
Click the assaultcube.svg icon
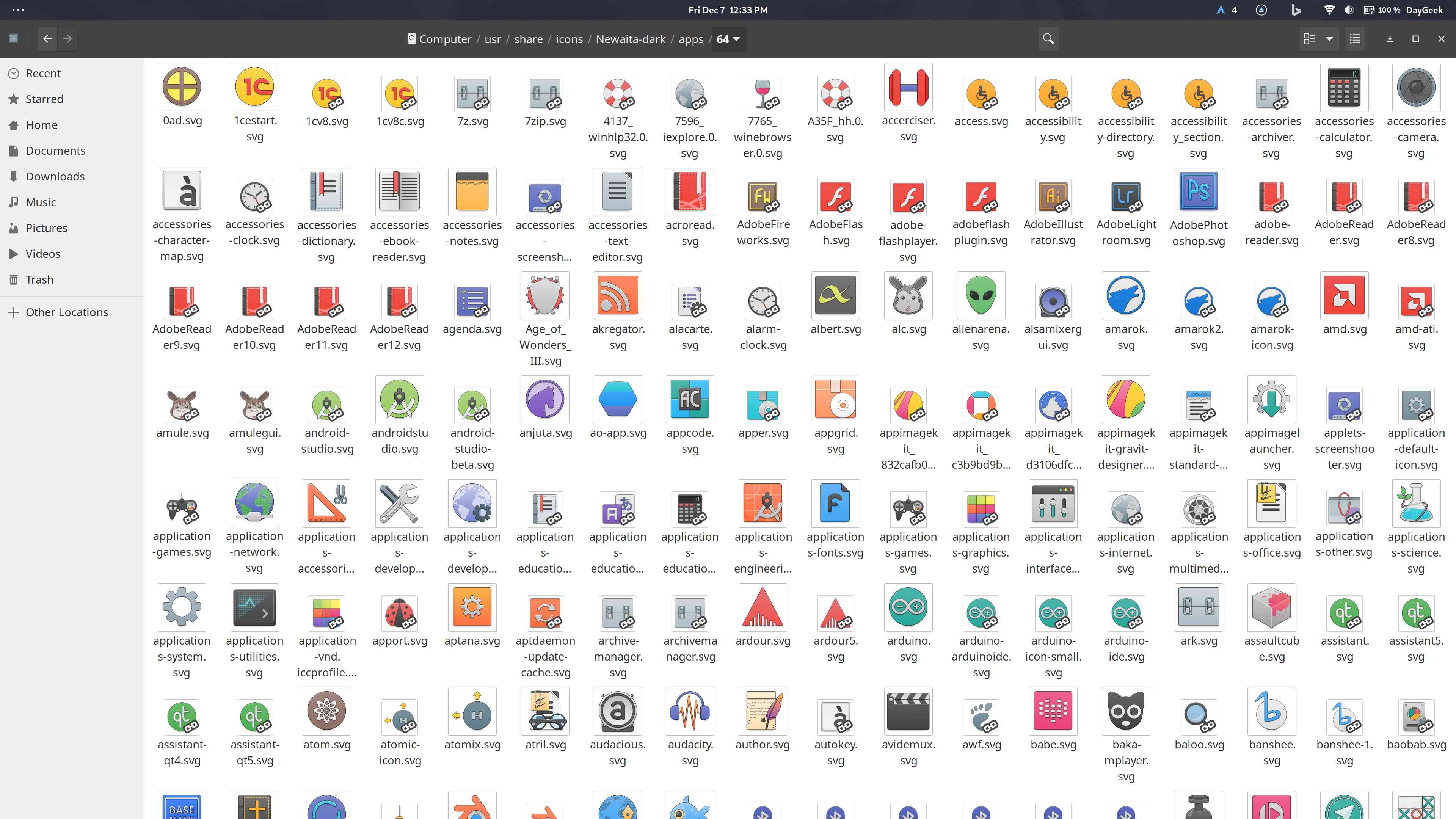point(1271,607)
